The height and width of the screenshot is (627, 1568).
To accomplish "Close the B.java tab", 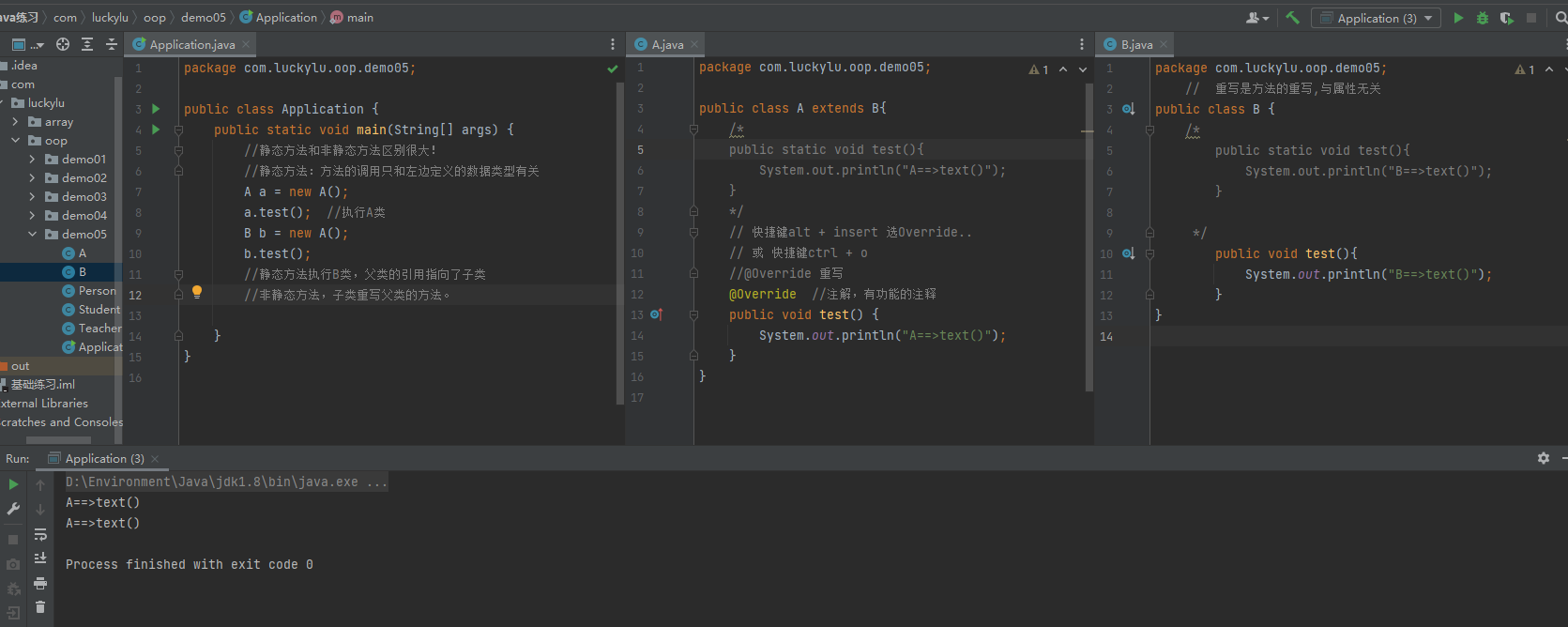I will [1164, 44].
